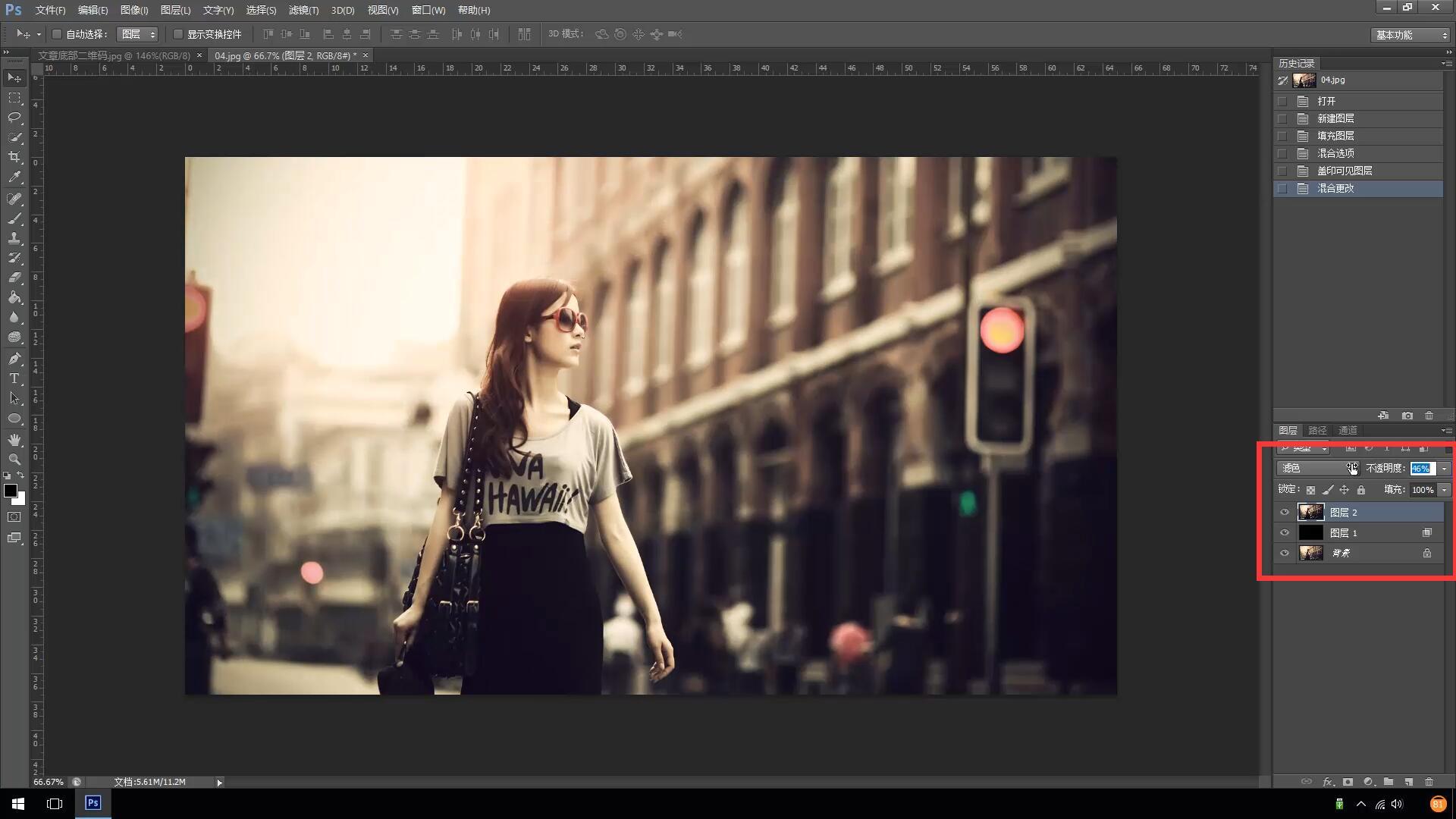The image size is (1456, 819).
Task: Open the Windows Start menu
Action: [x=18, y=803]
